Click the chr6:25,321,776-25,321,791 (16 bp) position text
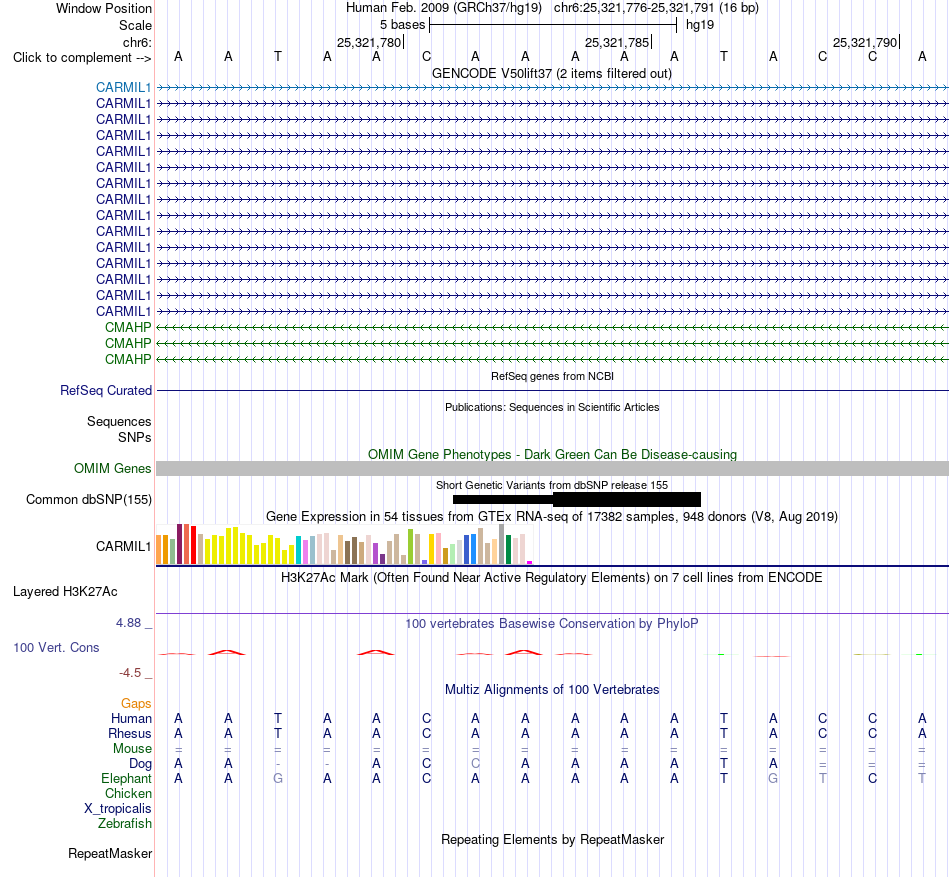This screenshot has height=877, width=950. (x=656, y=8)
